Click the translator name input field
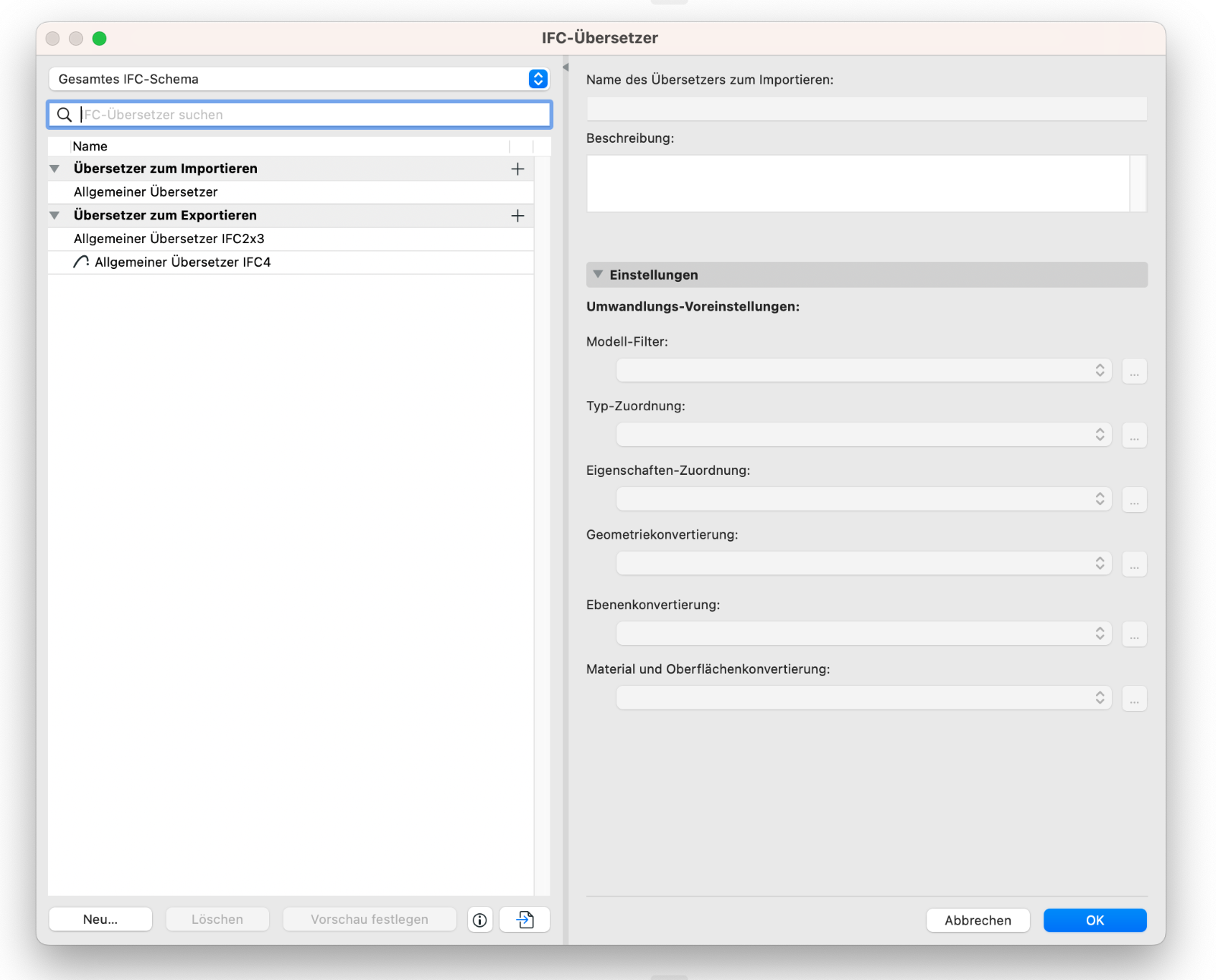Viewport: 1216px width, 980px height. (866, 109)
